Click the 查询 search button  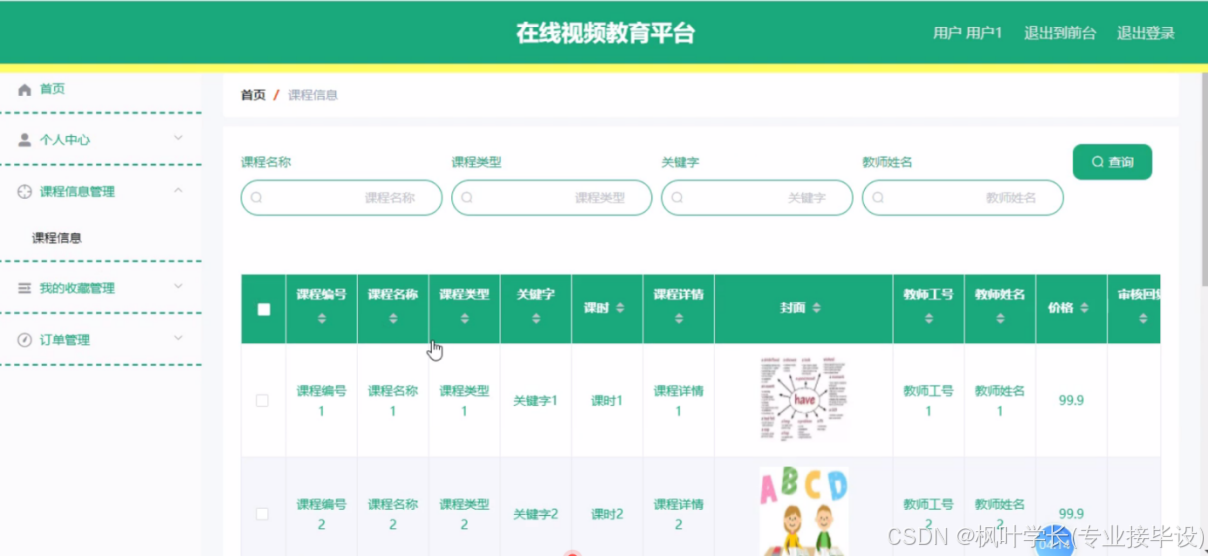pyautogui.click(x=1112, y=162)
